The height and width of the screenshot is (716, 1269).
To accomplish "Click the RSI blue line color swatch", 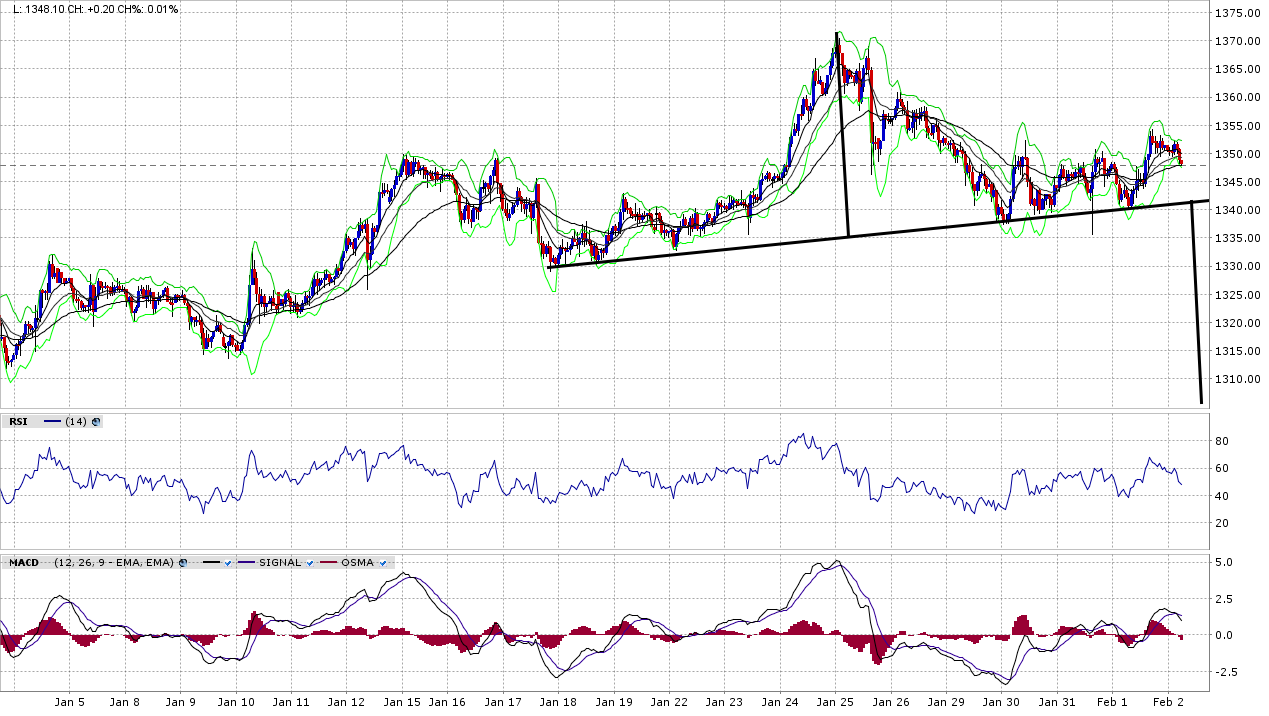I will (x=53, y=422).
